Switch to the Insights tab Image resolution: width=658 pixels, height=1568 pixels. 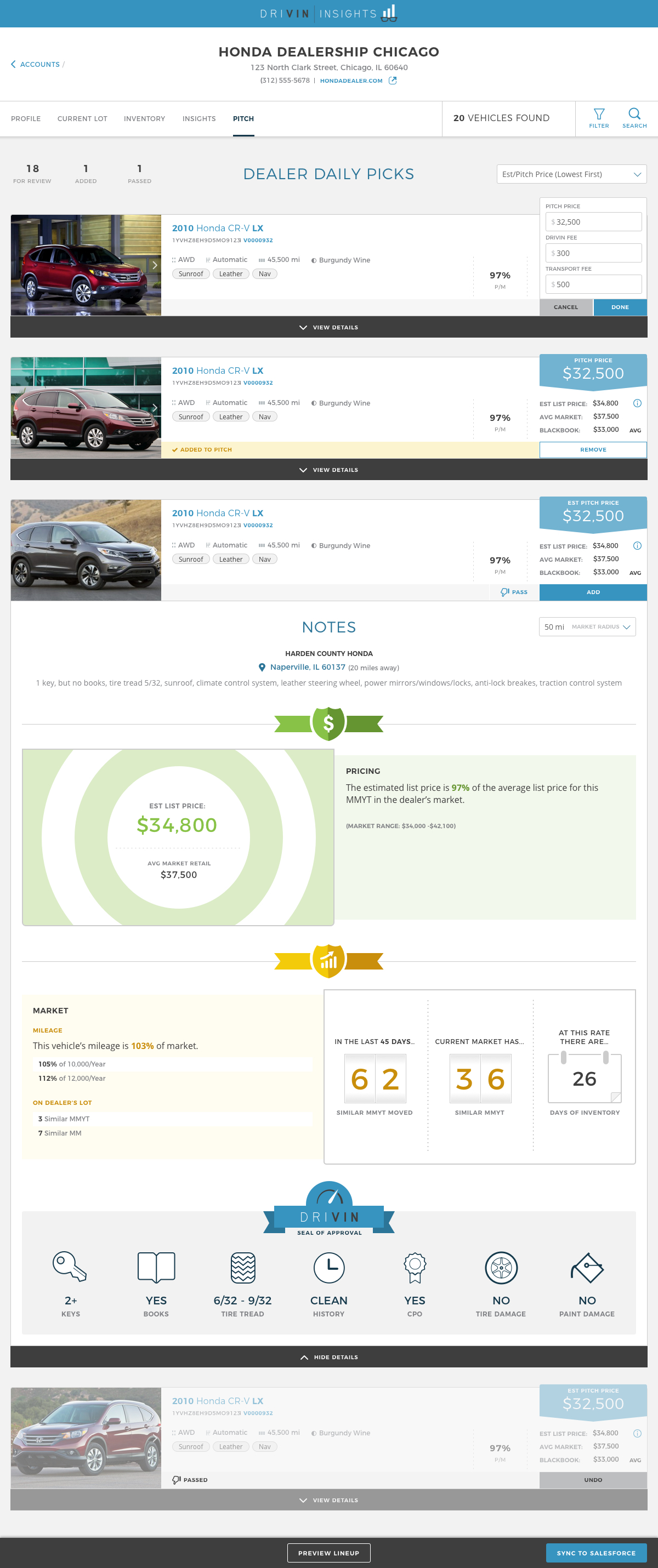tap(199, 119)
